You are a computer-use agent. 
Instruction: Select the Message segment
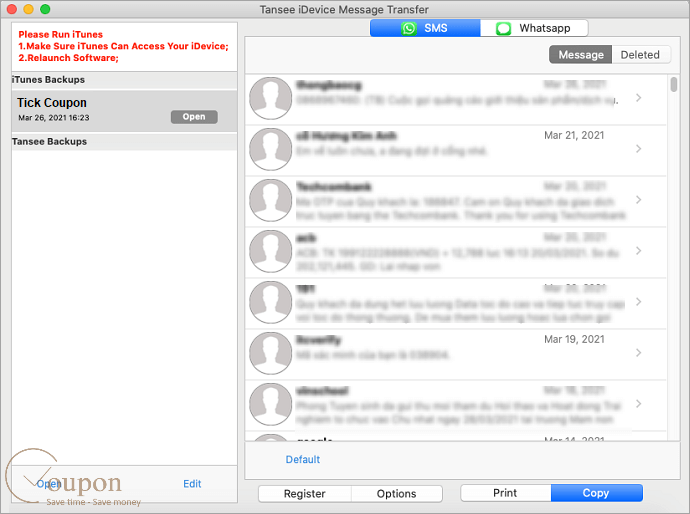coord(580,55)
